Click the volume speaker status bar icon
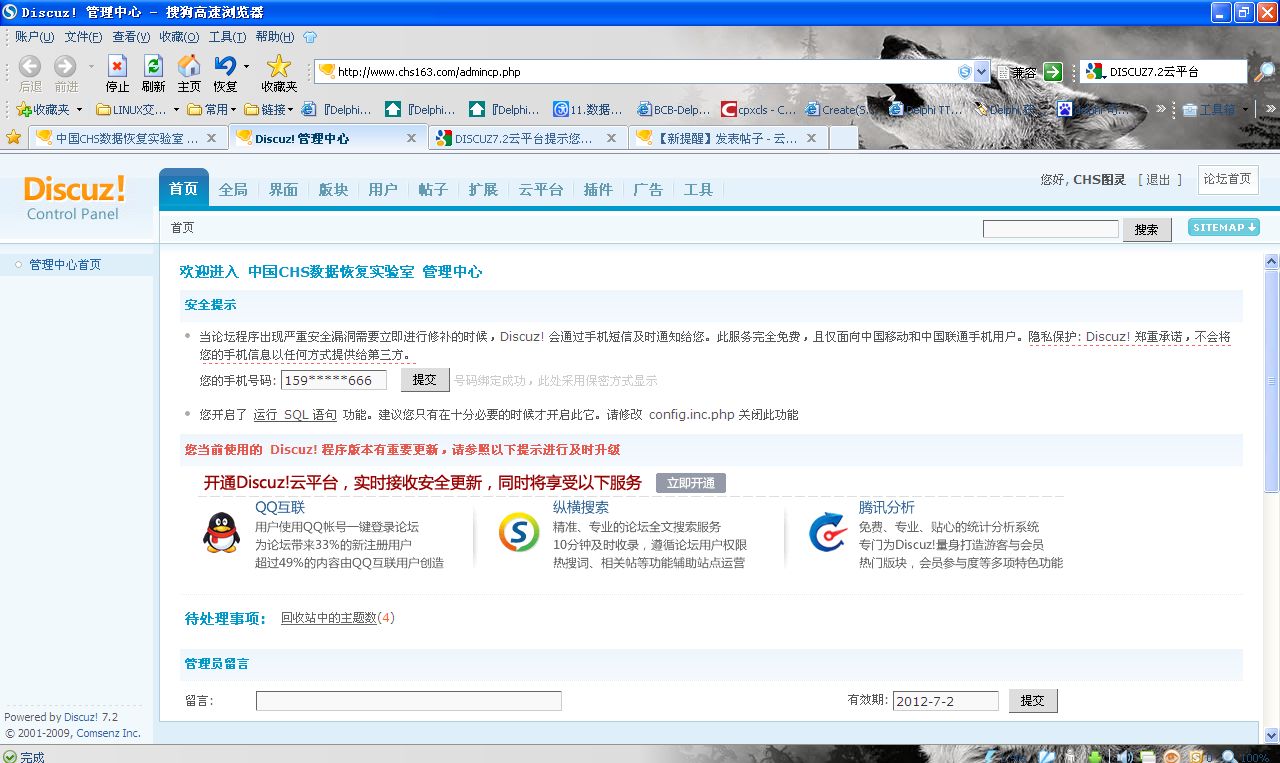1280x763 pixels. click(x=1123, y=756)
